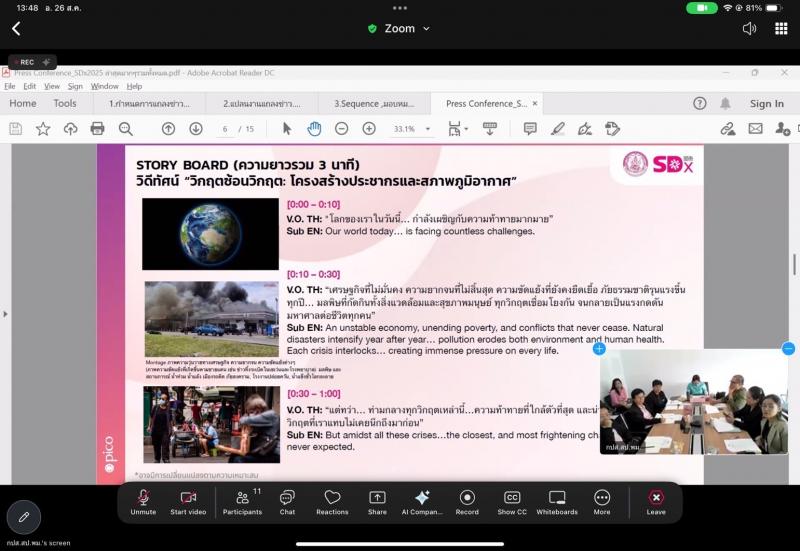Open the Participants list
Viewport: 800px width, 551px height.
pyautogui.click(x=242, y=502)
